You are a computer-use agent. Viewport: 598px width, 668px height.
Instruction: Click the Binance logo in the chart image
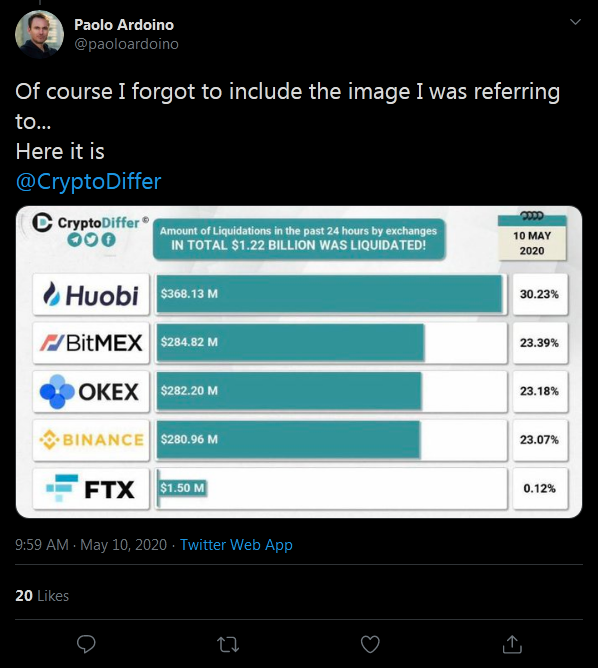(91, 440)
